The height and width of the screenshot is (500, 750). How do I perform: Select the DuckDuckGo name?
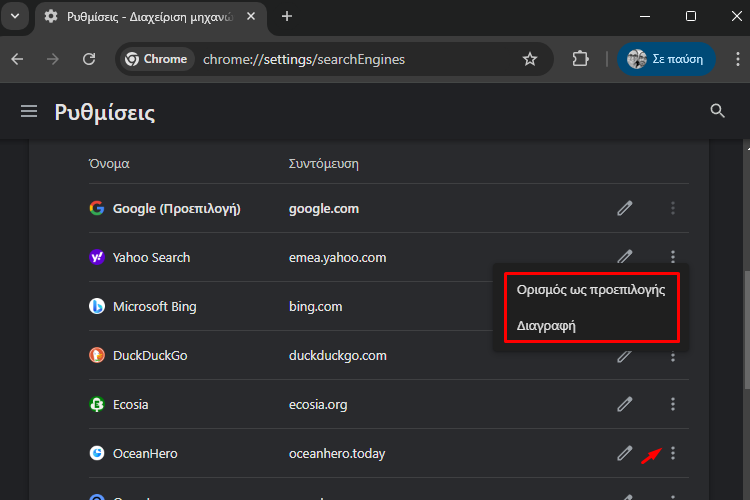(150, 356)
